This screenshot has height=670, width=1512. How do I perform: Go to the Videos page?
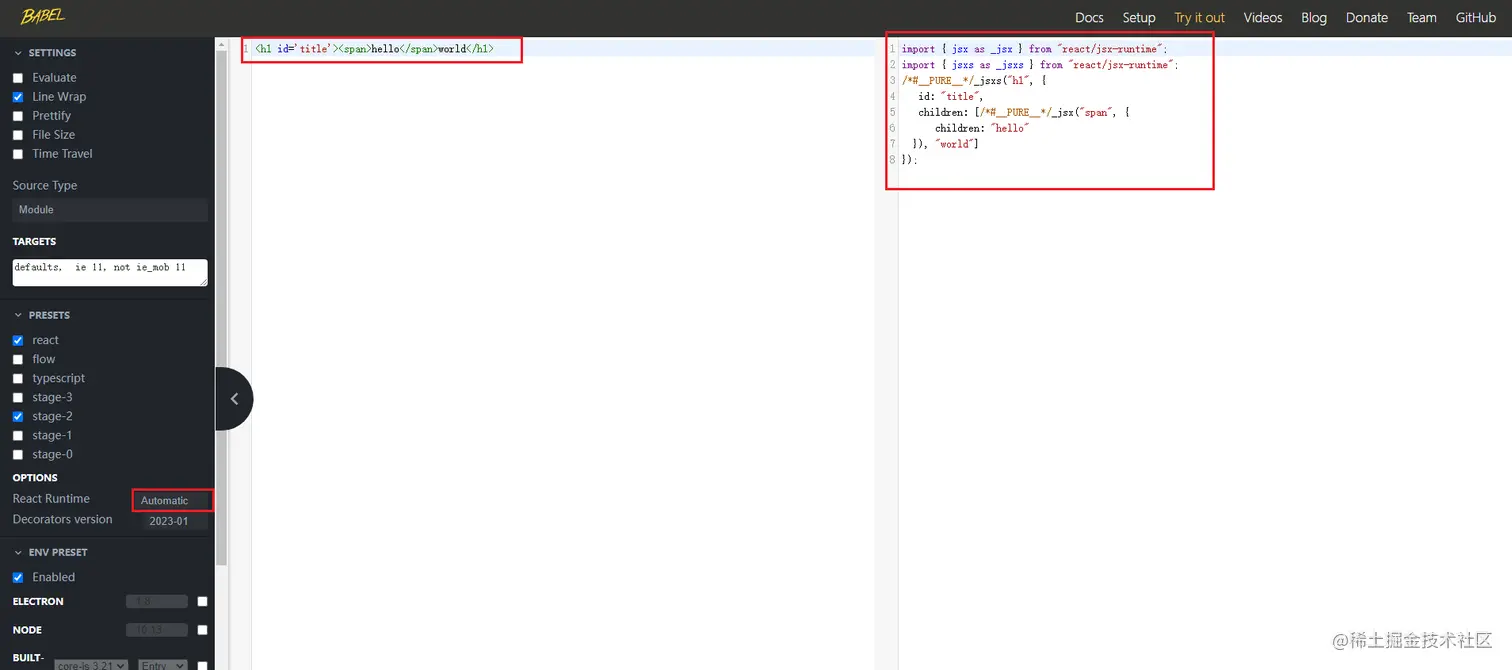tap(1263, 17)
